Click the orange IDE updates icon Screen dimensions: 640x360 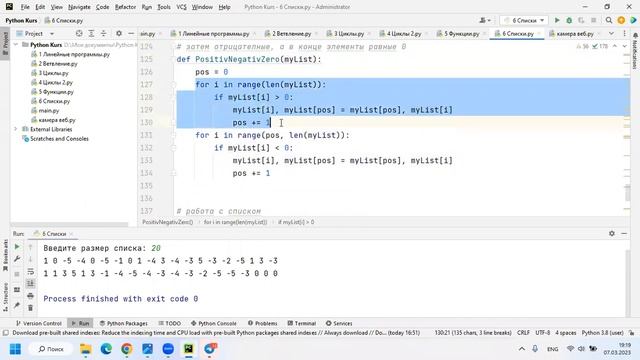pos(621,20)
